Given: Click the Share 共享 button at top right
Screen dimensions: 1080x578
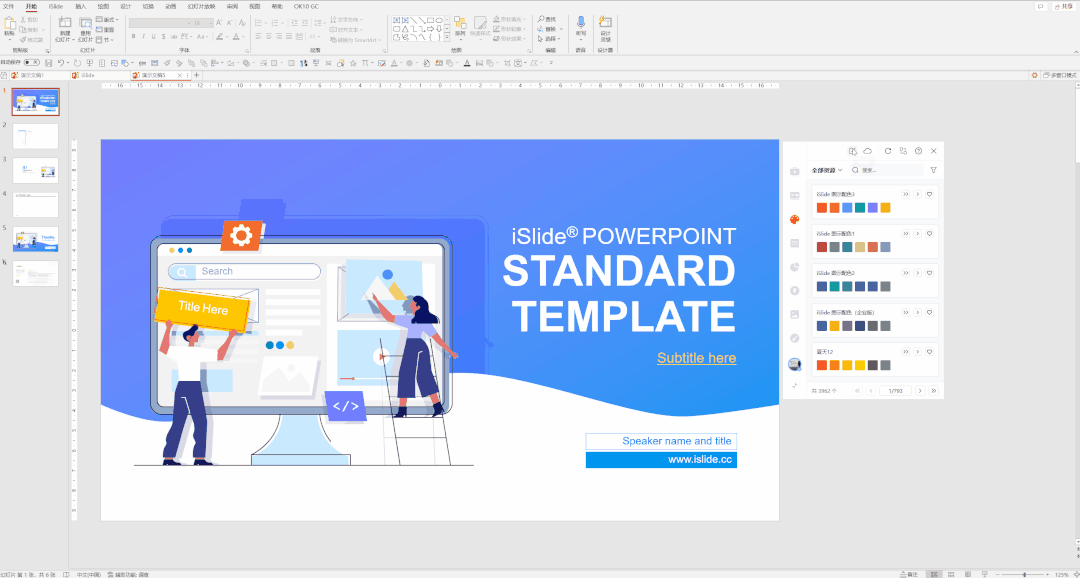Looking at the screenshot, I should pos(1066,6).
